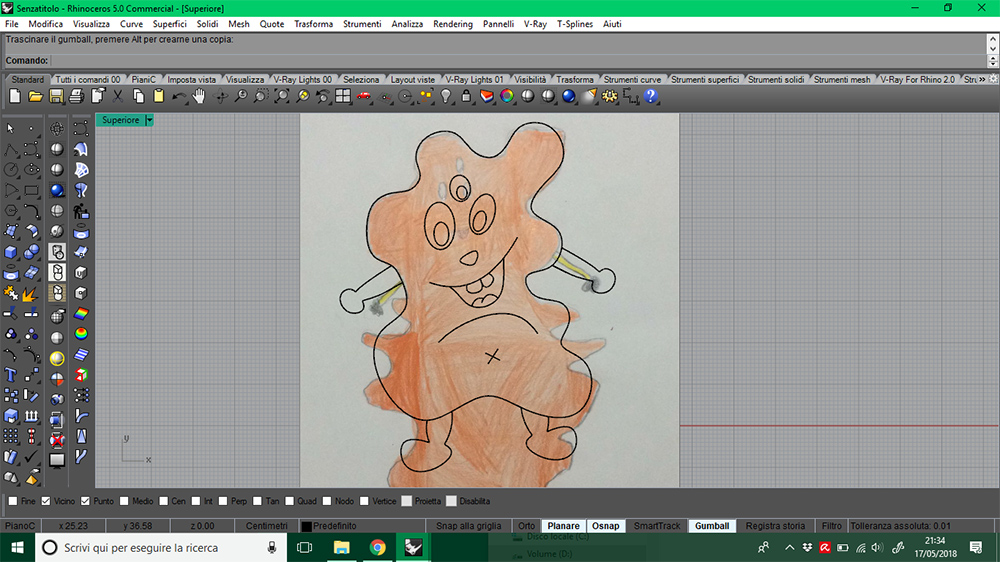Screen dimensions: 1000x562
Task: Click the Cut scissors icon
Action: click(x=118, y=96)
